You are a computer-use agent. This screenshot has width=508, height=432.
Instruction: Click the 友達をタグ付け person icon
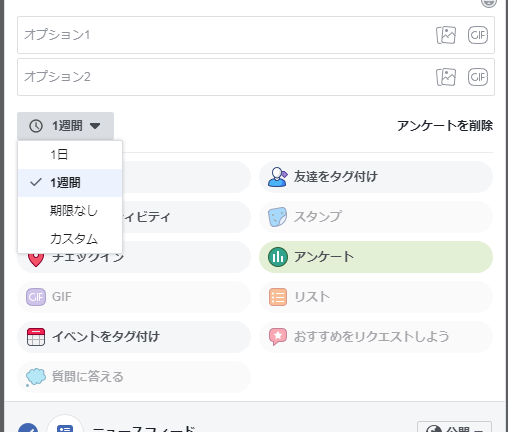click(277, 177)
